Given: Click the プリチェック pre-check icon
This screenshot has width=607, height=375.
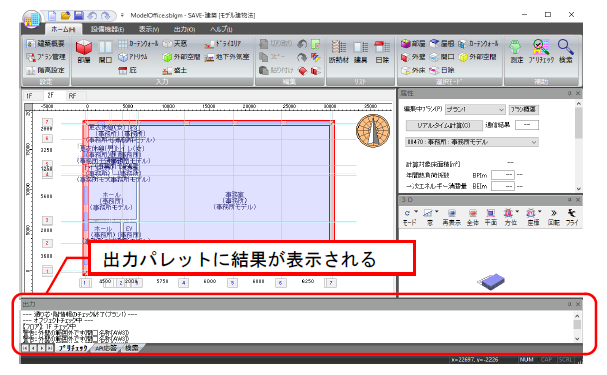Looking at the screenshot, I should click(x=541, y=51).
